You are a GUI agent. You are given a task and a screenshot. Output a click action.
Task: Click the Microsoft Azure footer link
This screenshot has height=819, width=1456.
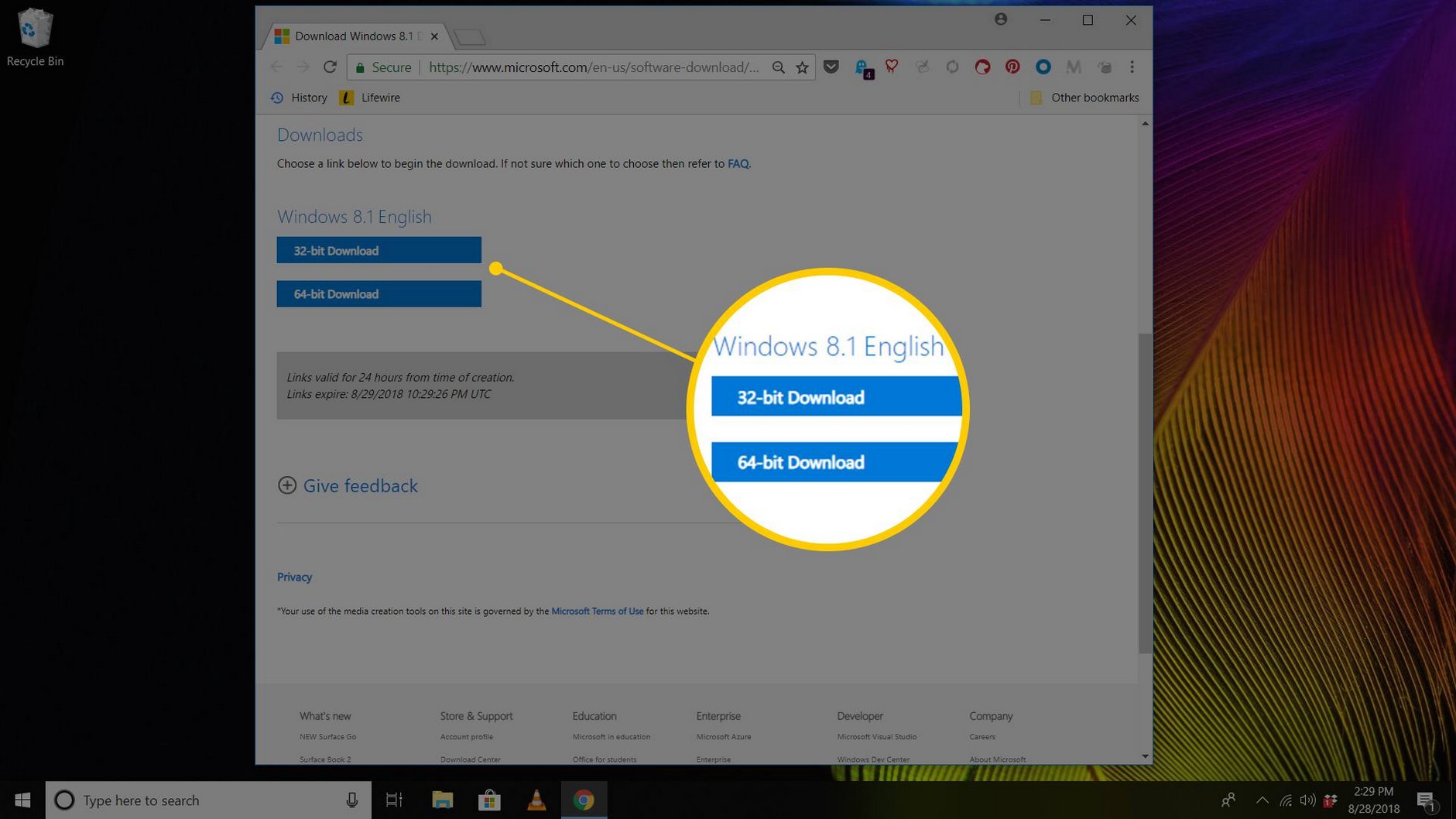(723, 737)
